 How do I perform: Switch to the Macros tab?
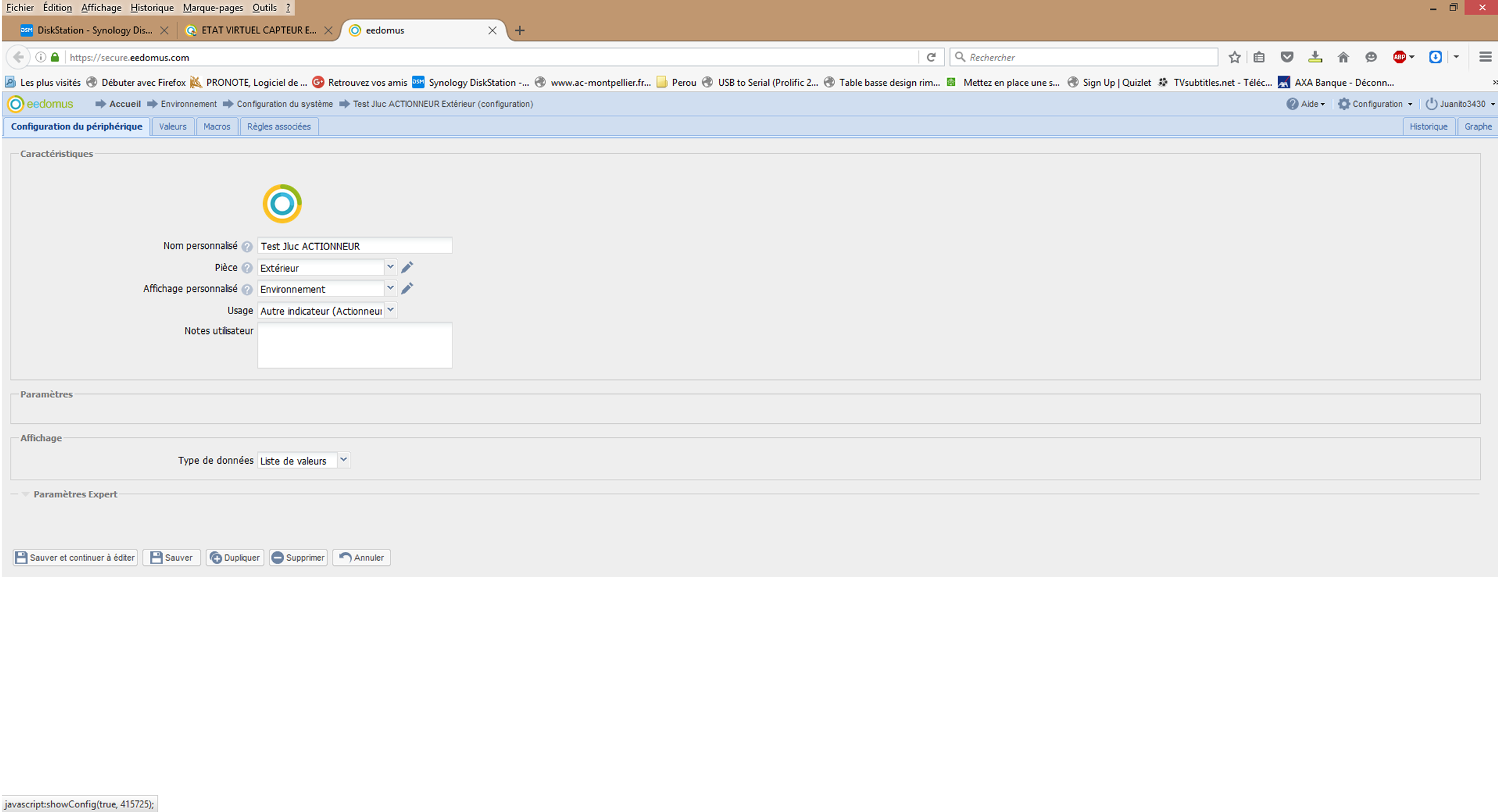pos(217,127)
